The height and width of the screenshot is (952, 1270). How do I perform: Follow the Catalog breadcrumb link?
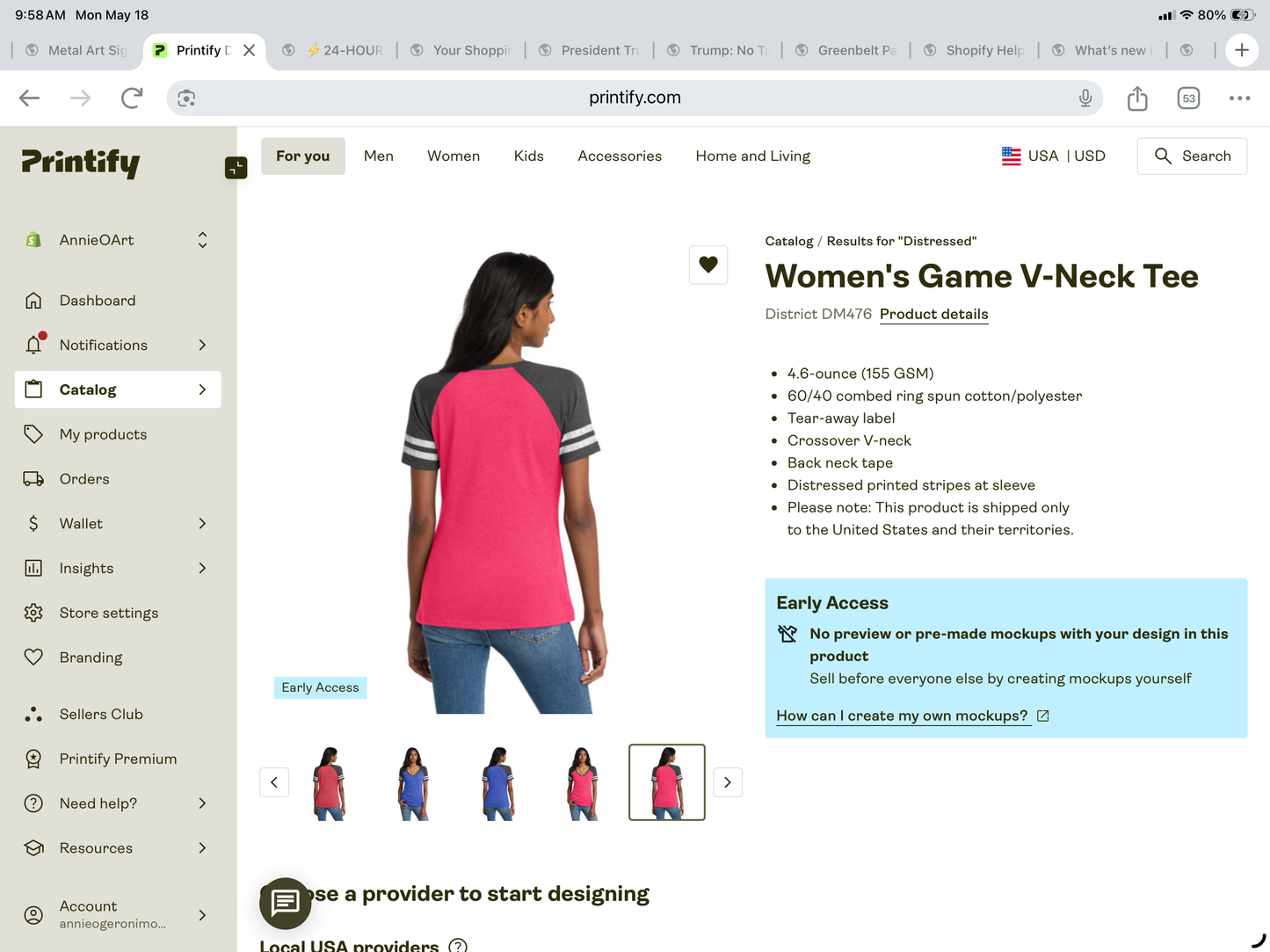pyautogui.click(x=789, y=241)
